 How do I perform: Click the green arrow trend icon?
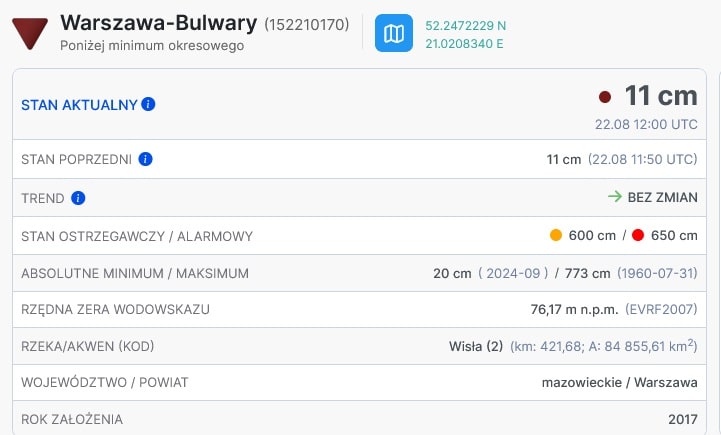click(x=615, y=197)
